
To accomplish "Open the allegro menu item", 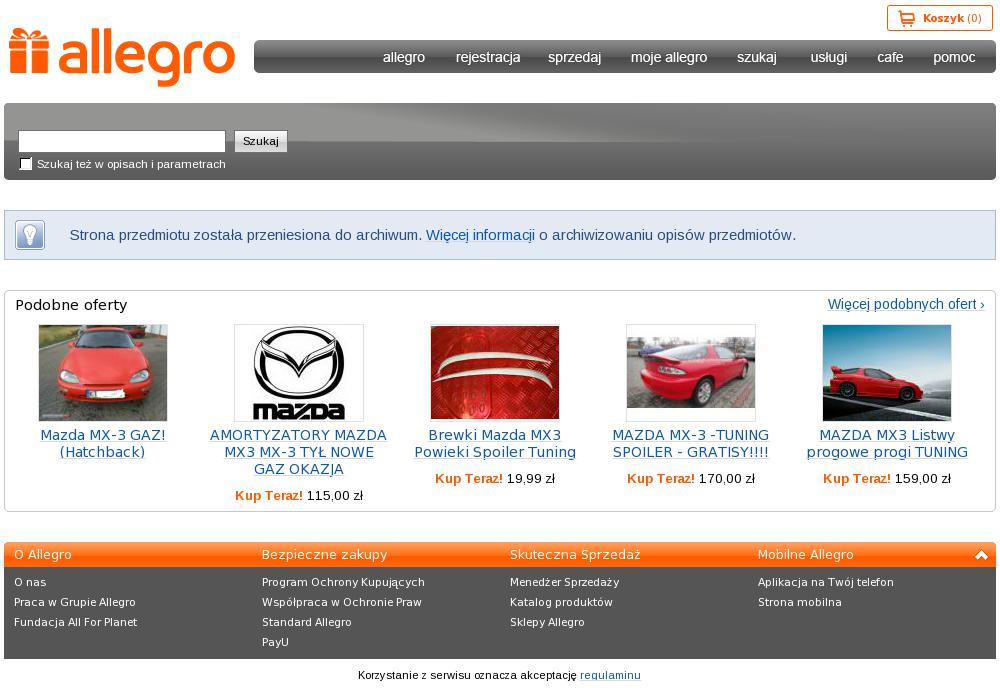I will (404, 57).
